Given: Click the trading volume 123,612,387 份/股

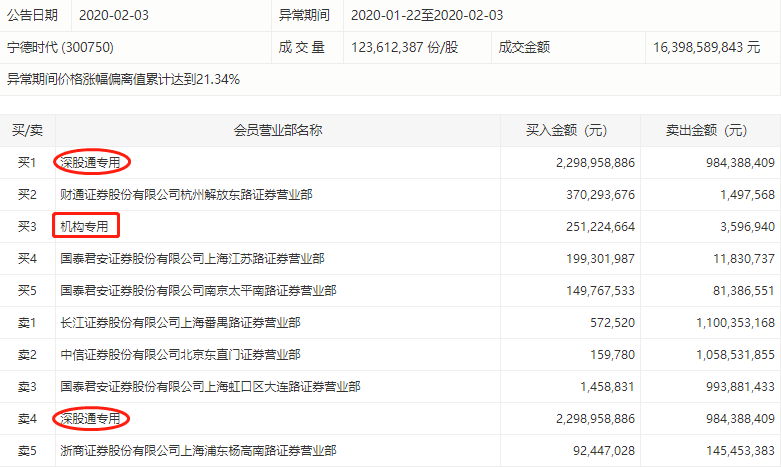Looking at the screenshot, I should (x=404, y=47).
